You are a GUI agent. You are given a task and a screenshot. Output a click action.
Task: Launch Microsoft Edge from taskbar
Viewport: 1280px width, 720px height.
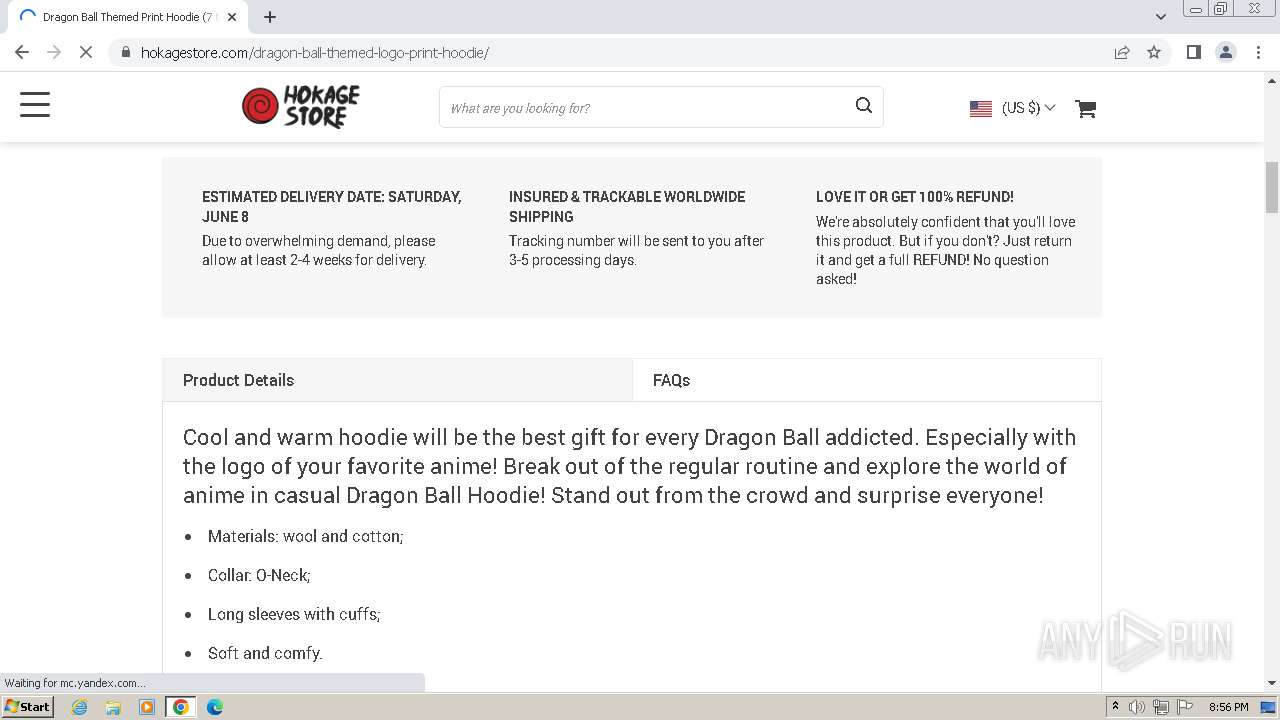coord(215,707)
